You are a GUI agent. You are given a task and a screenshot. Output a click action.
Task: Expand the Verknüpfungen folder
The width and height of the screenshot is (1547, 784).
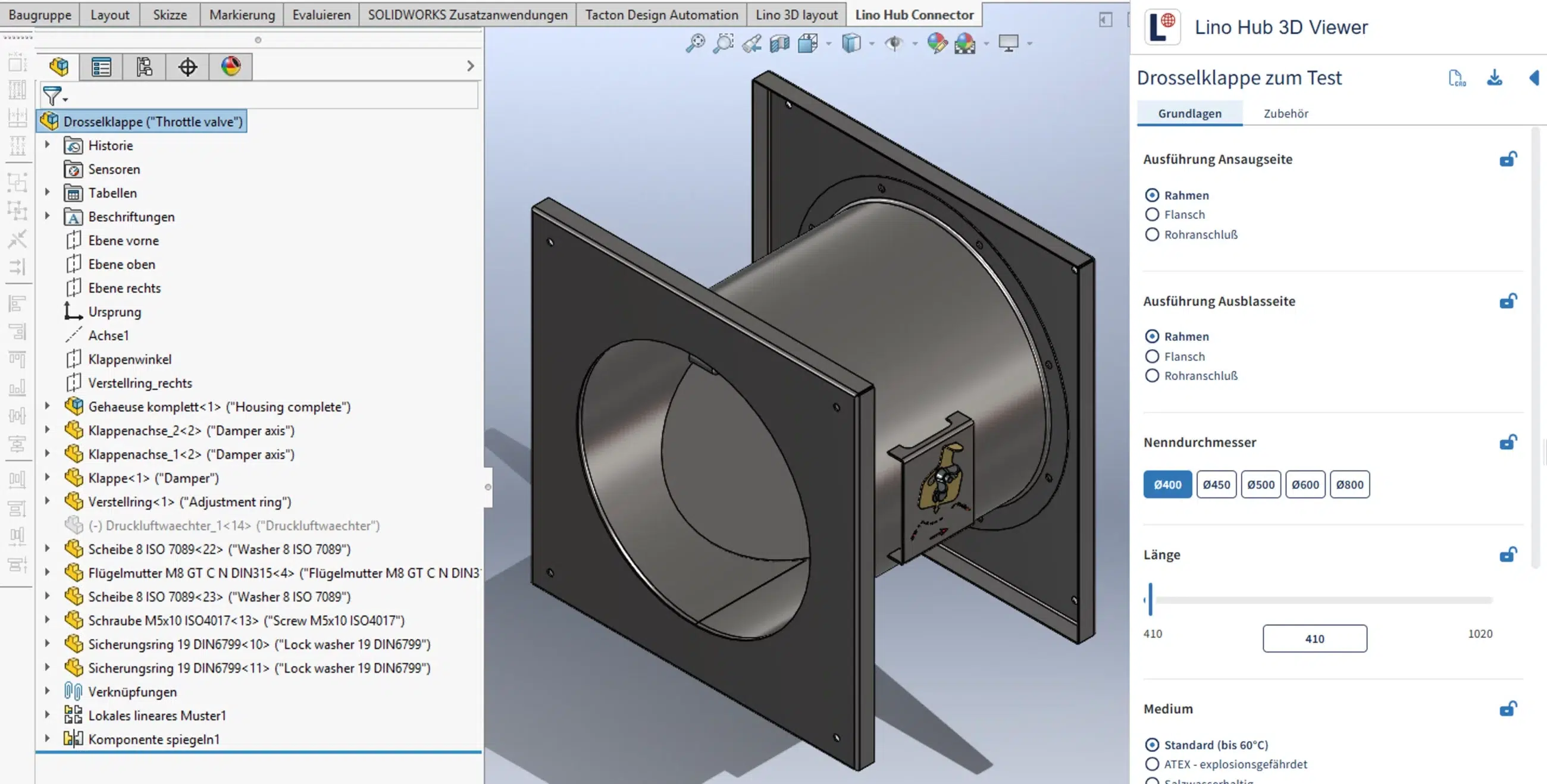(x=47, y=691)
